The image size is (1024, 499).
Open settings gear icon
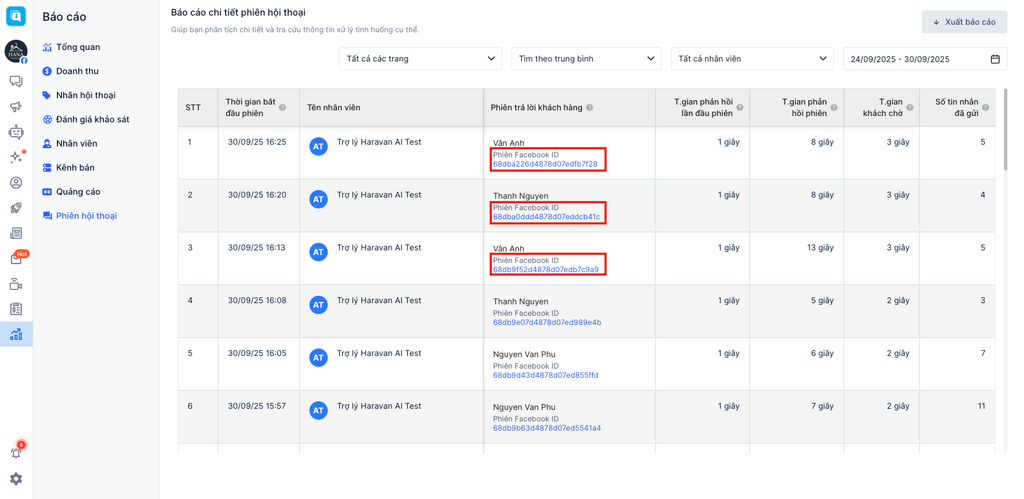pos(16,479)
